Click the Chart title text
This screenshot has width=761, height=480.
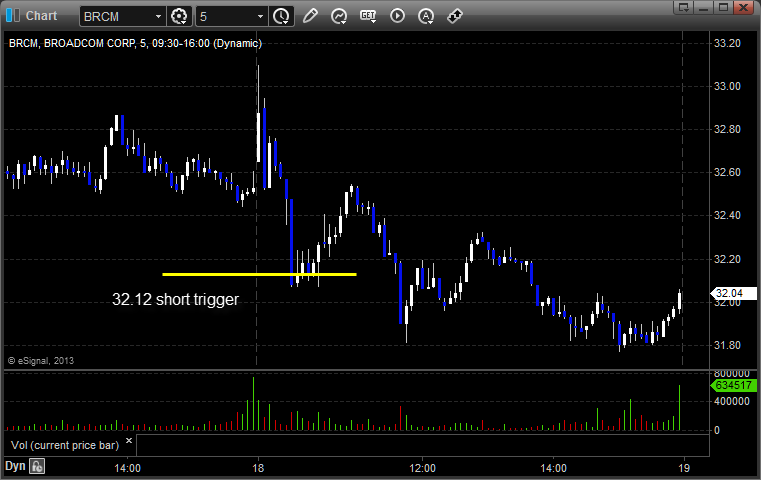pos(41,16)
